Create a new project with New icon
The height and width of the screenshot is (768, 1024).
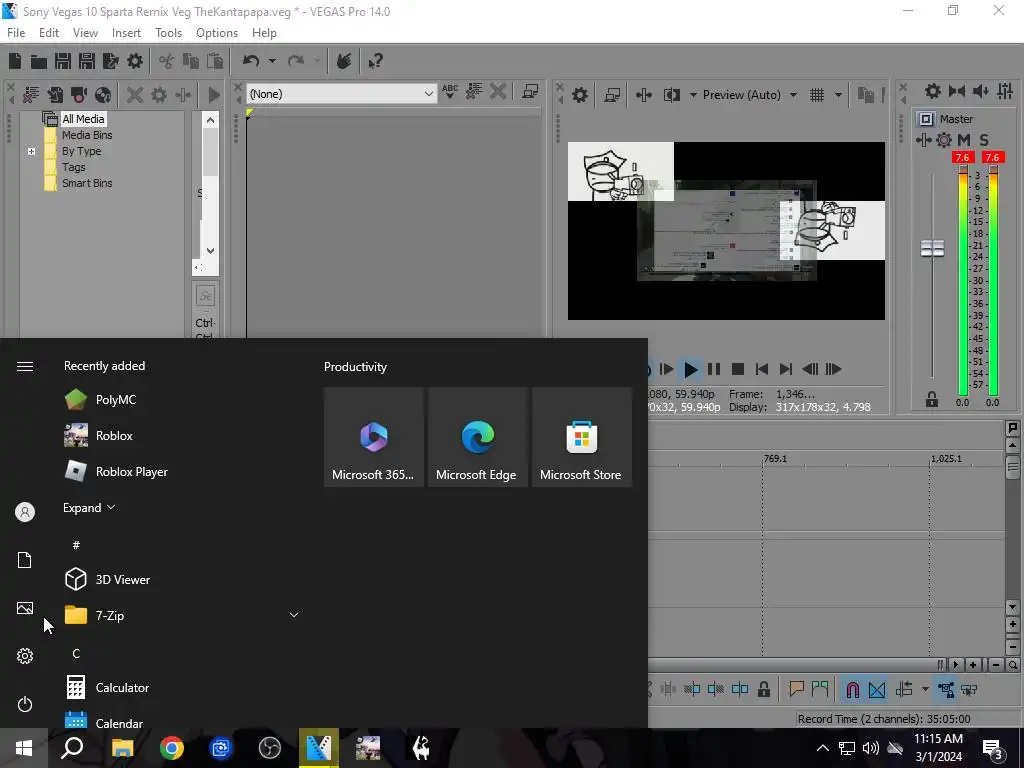(14, 61)
